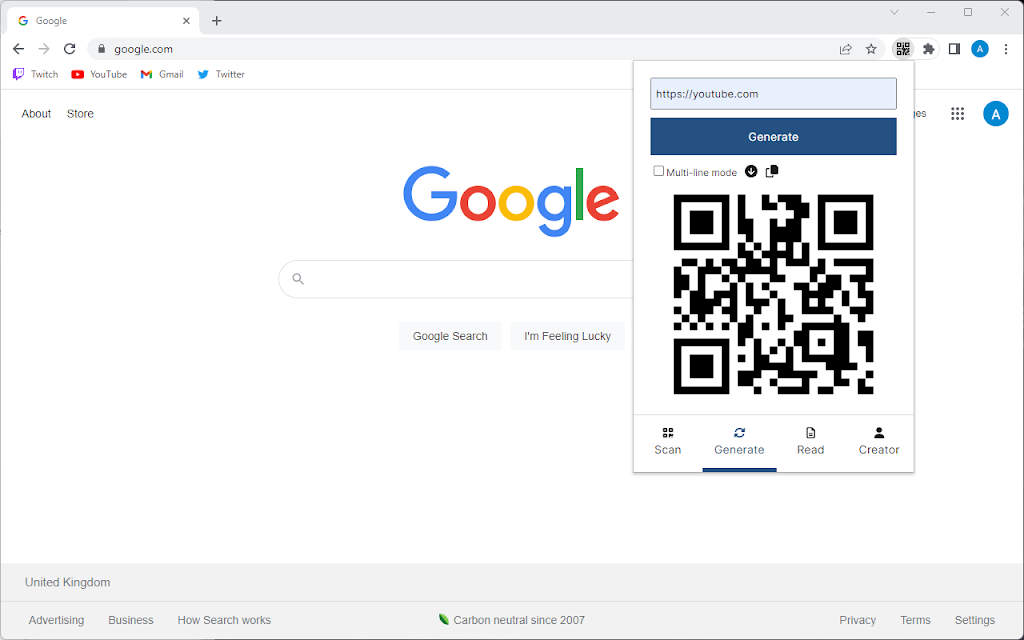This screenshot has height=640, width=1024.
Task: Open the Terms footer link
Action: click(915, 620)
